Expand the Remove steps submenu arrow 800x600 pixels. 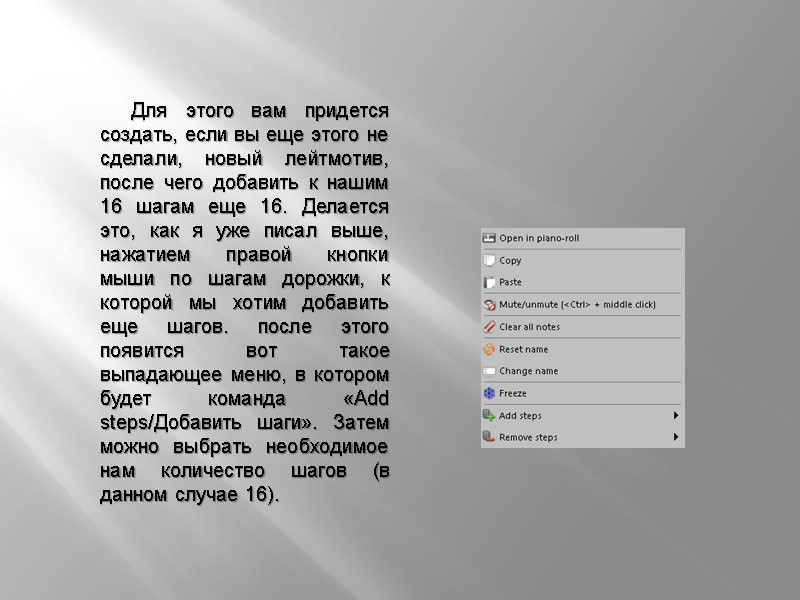pyautogui.click(x=675, y=437)
